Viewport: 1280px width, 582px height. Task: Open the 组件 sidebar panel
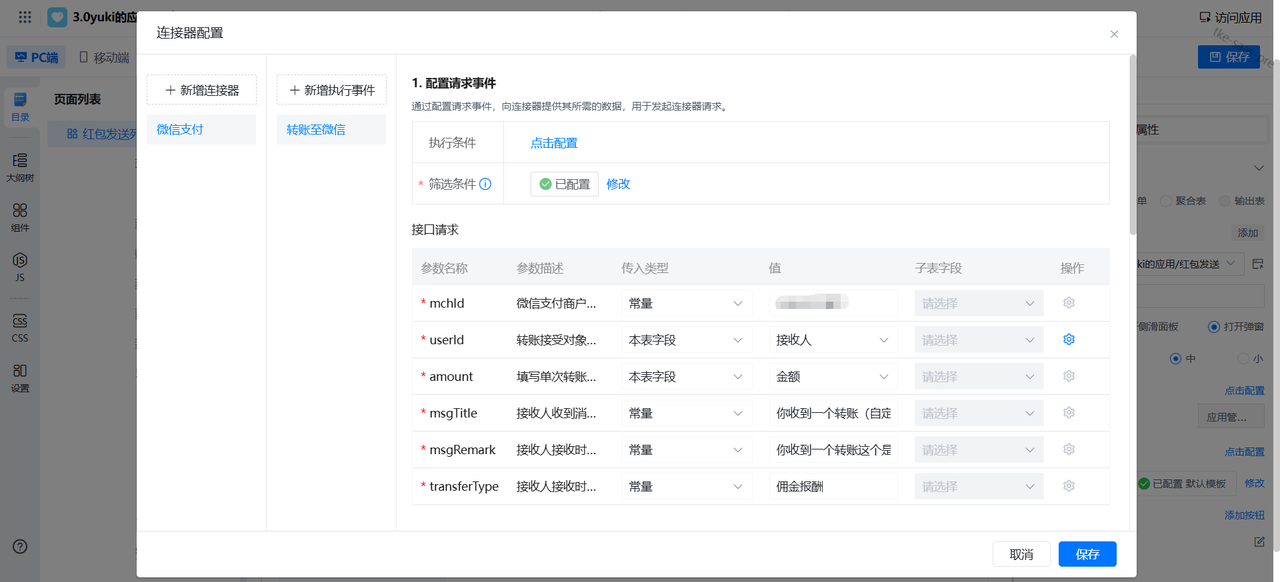(x=20, y=216)
